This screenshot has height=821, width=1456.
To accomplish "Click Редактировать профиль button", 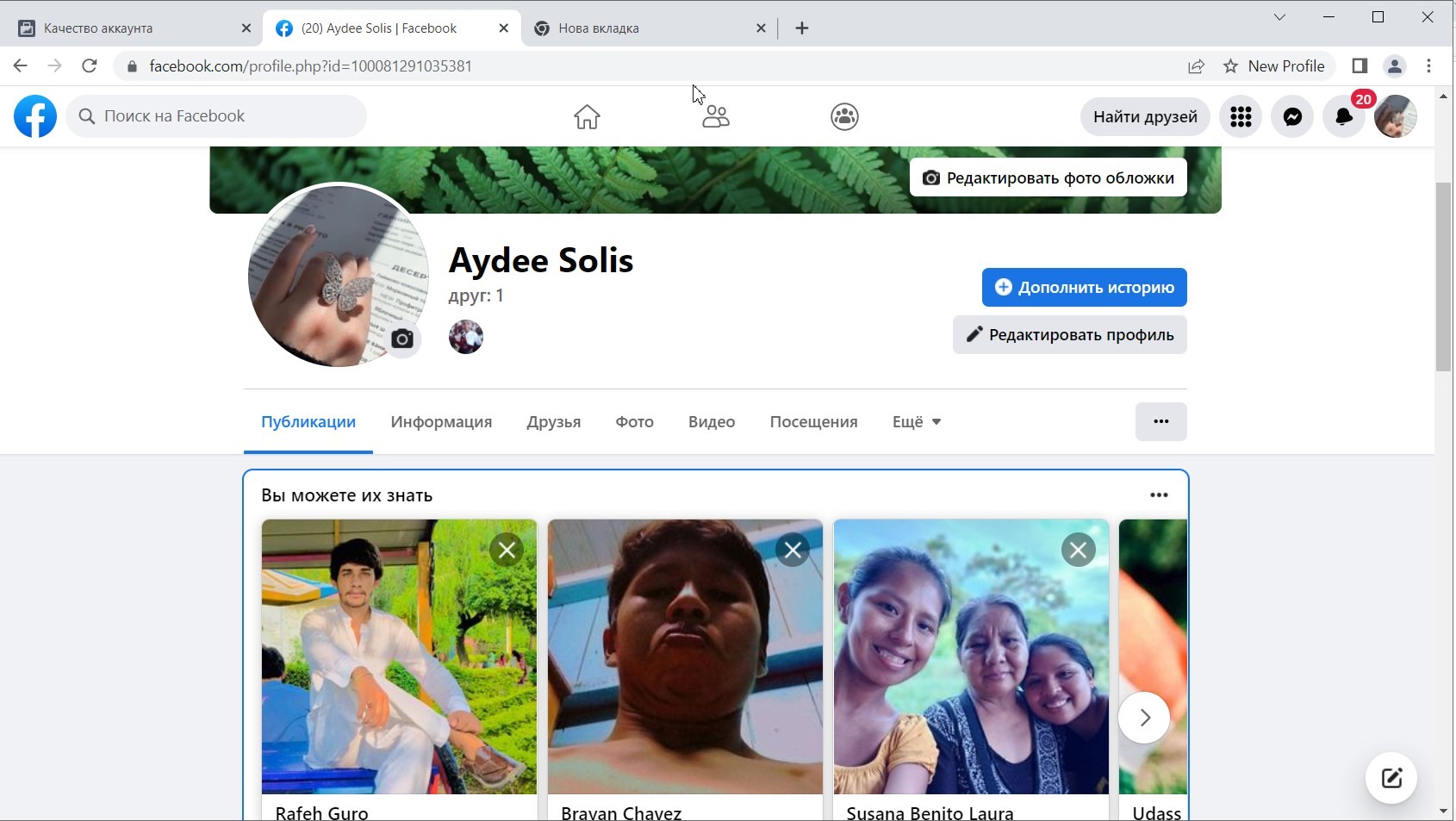I will [1069, 335].
